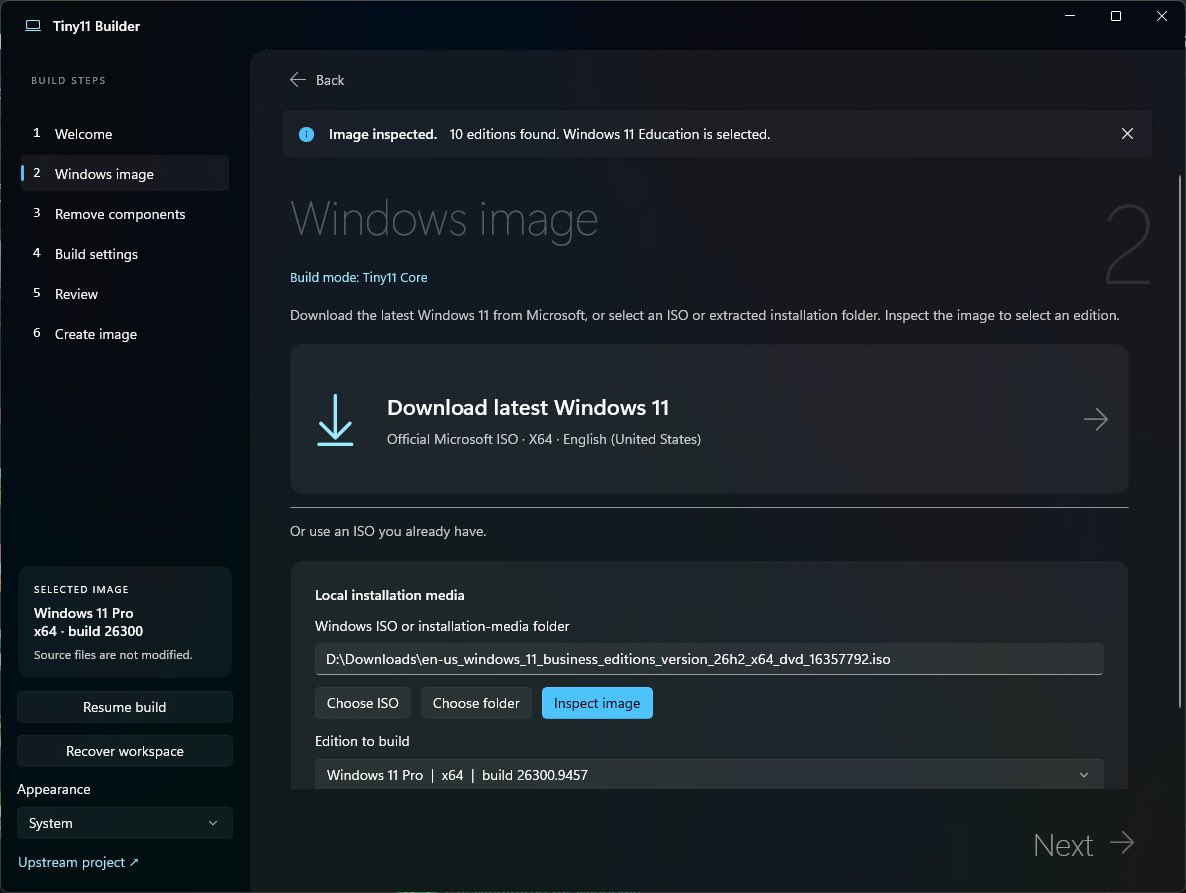Select the Windows image step
This screenshot has width=1186, height=893.
pyautogui.click(x=125, y=174)
